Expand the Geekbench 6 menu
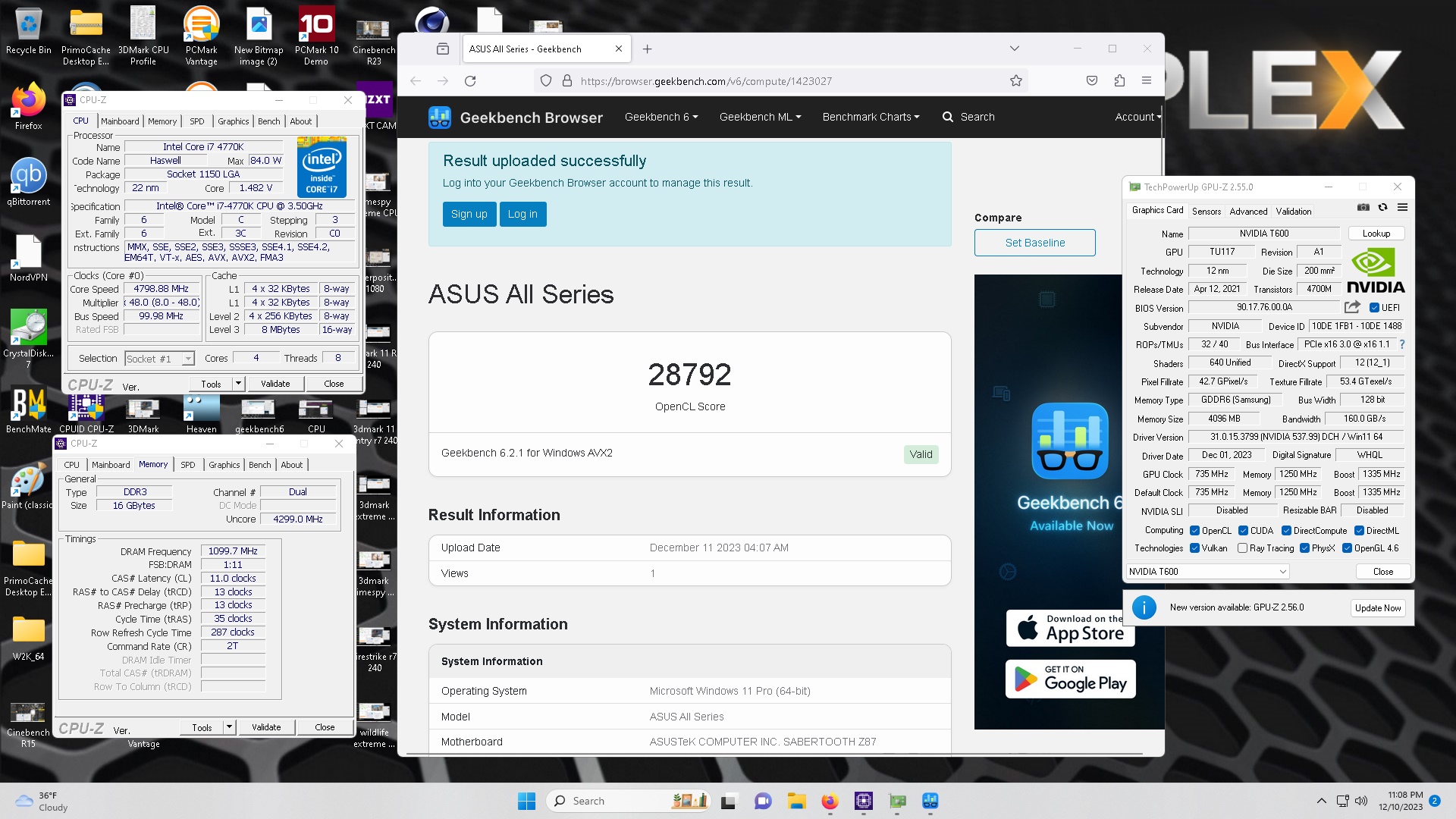 point(661,117)
